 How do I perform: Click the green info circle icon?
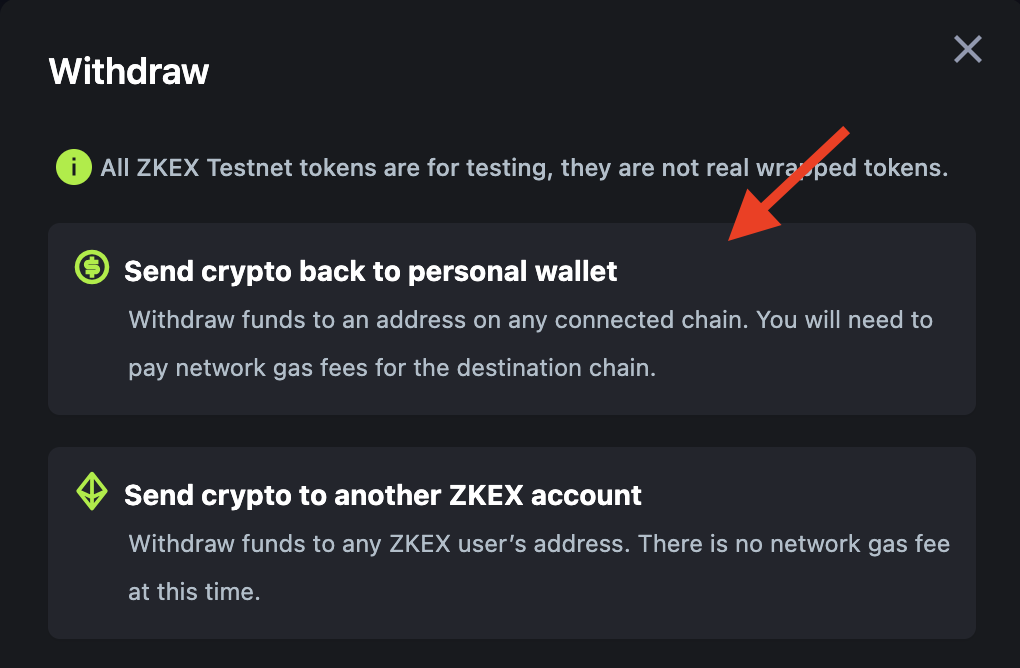coord(73,167)
